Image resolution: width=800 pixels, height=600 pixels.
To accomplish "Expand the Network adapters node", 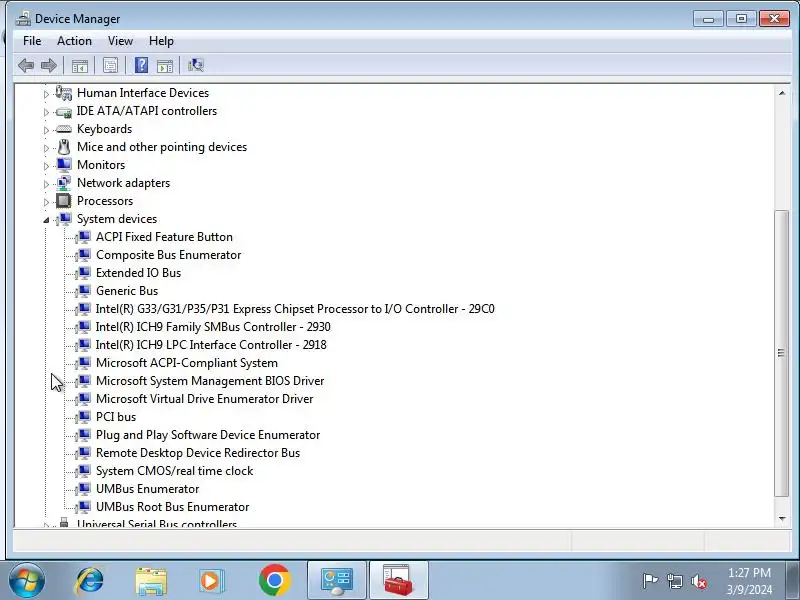I will pyautogui.click(x=46, y=184).
